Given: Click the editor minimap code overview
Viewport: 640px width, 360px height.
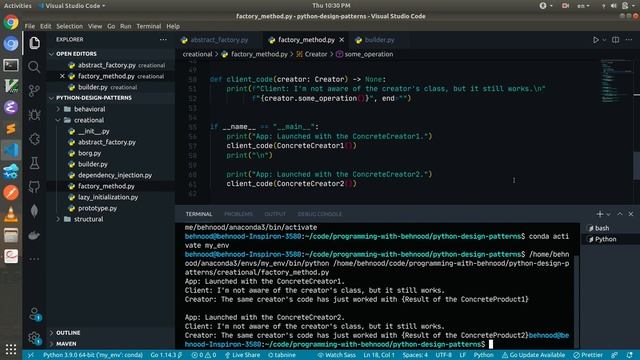Looking at the screenshot, I should [x=616, y=82].
